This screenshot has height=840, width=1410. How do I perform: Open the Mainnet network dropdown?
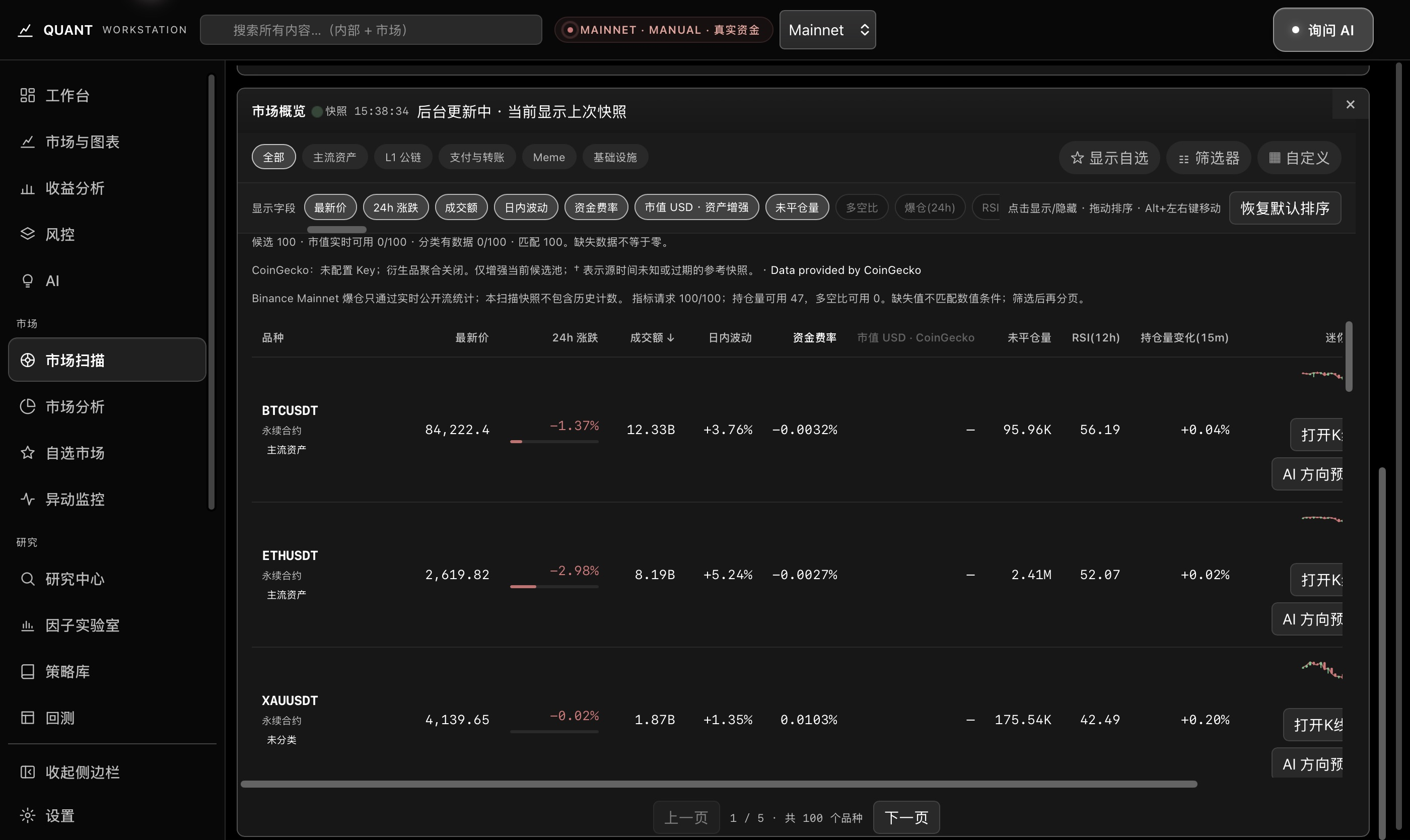point(827,30)
